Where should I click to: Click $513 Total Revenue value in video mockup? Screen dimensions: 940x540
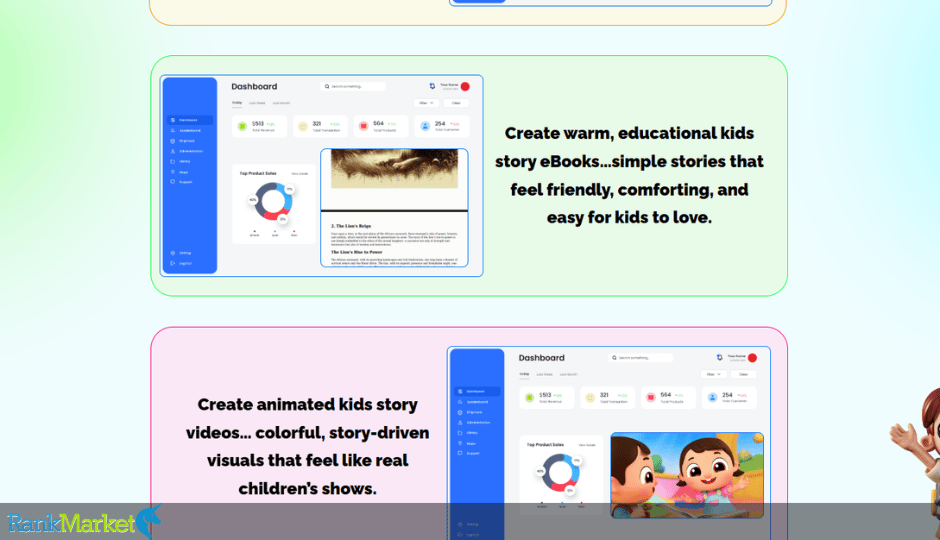click(545, 396)
